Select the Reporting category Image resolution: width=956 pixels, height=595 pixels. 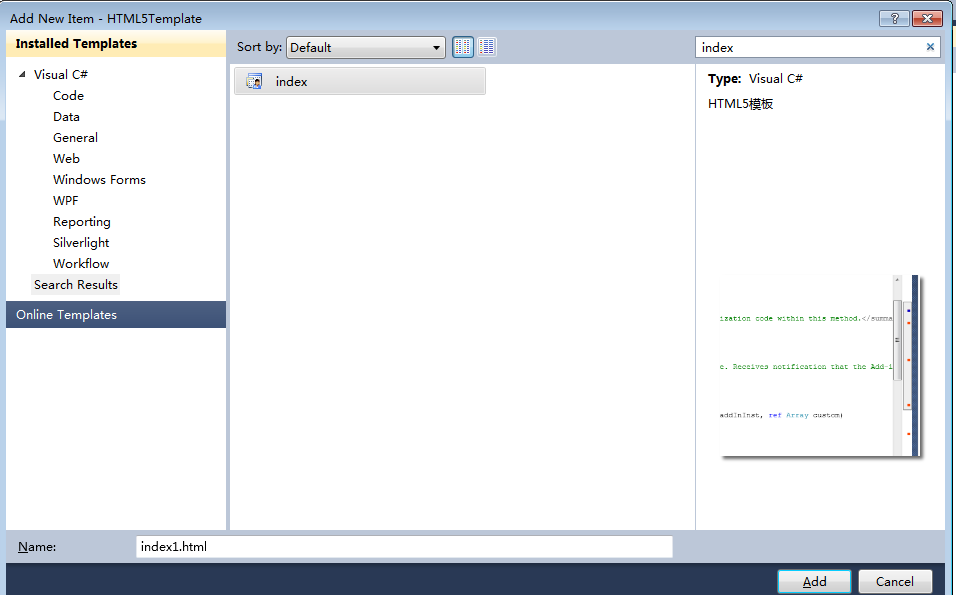(82, 222)
